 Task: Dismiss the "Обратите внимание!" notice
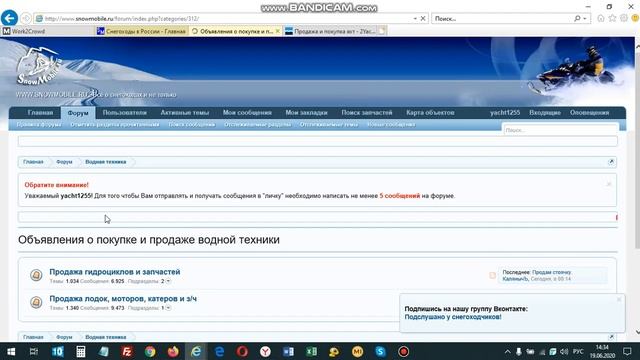[x=609, y=184]
